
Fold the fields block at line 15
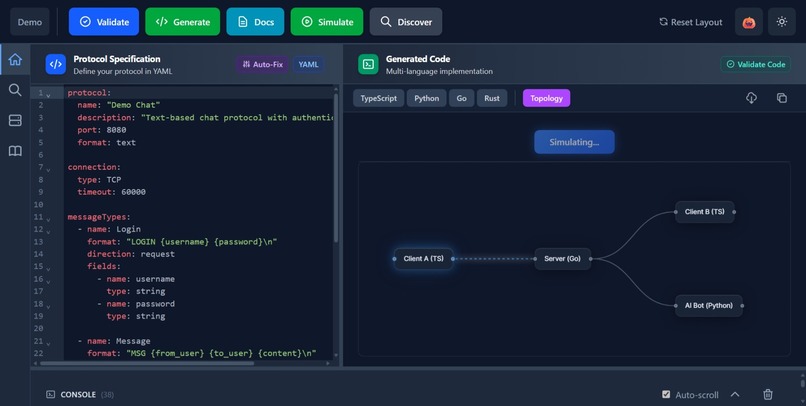click(48, 269)
